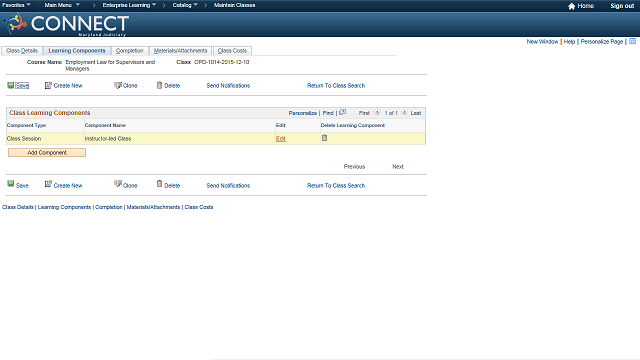Click the footer Learning Components link
This screenshot has height=360, width=640.
[x=64, y=207]
